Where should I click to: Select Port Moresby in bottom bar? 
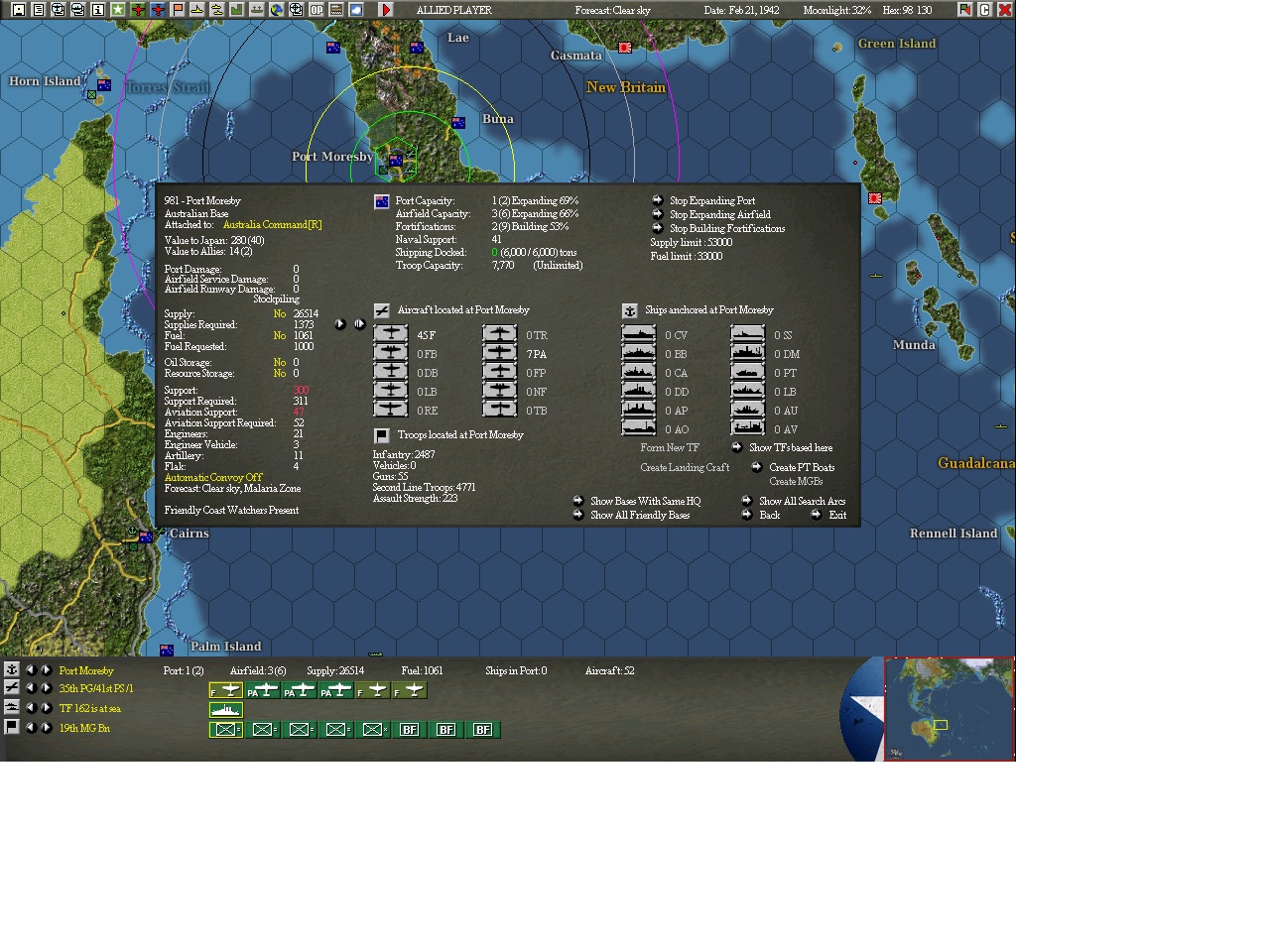coord(86,670)
